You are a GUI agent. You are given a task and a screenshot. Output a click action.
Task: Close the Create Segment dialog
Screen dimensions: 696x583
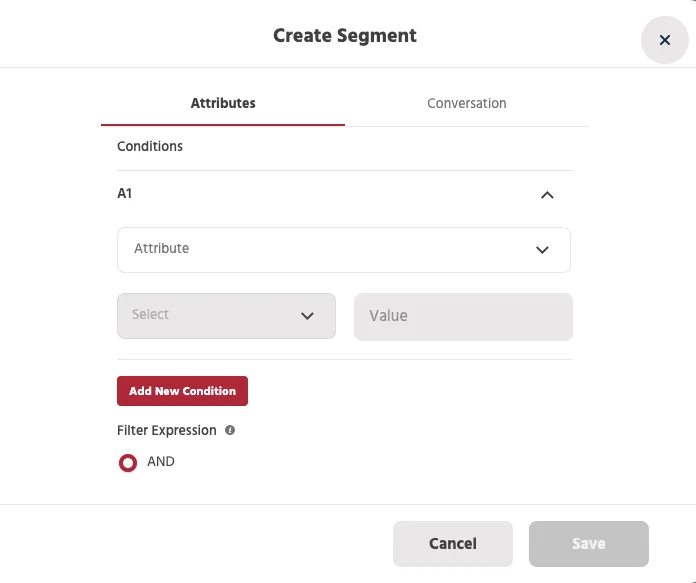(x=664, y=40)
